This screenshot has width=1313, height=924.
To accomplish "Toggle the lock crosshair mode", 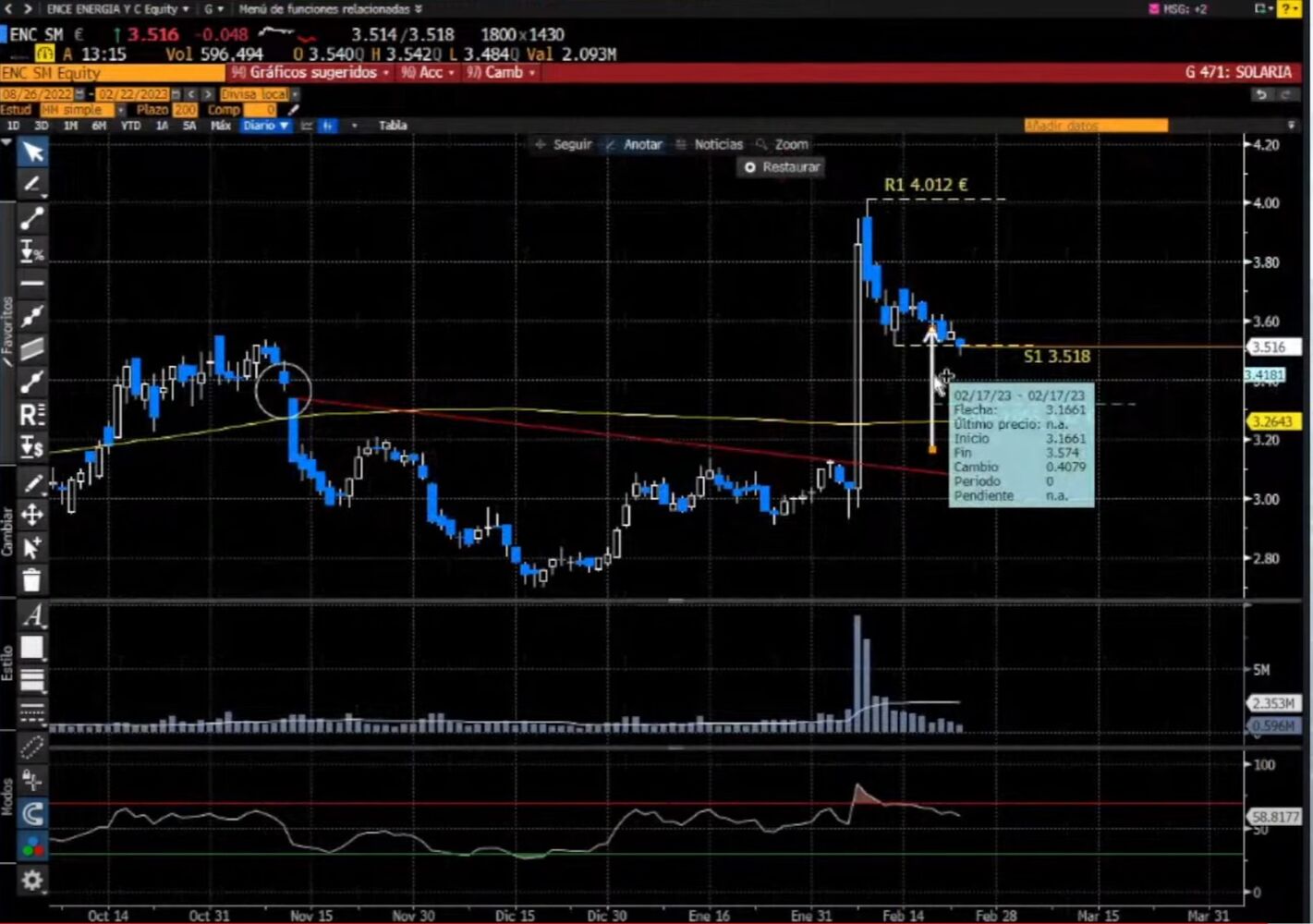I will pos(32,780).
